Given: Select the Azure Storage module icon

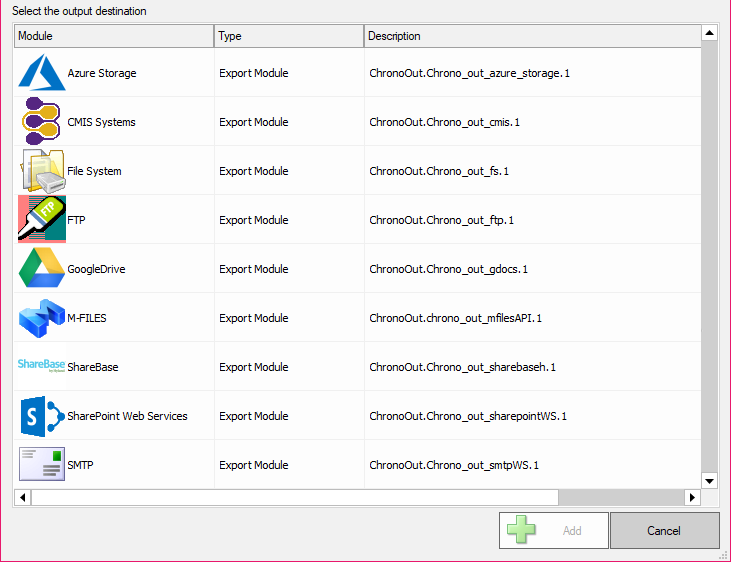Looking at the screenshot, I should (x=41, y=73).
